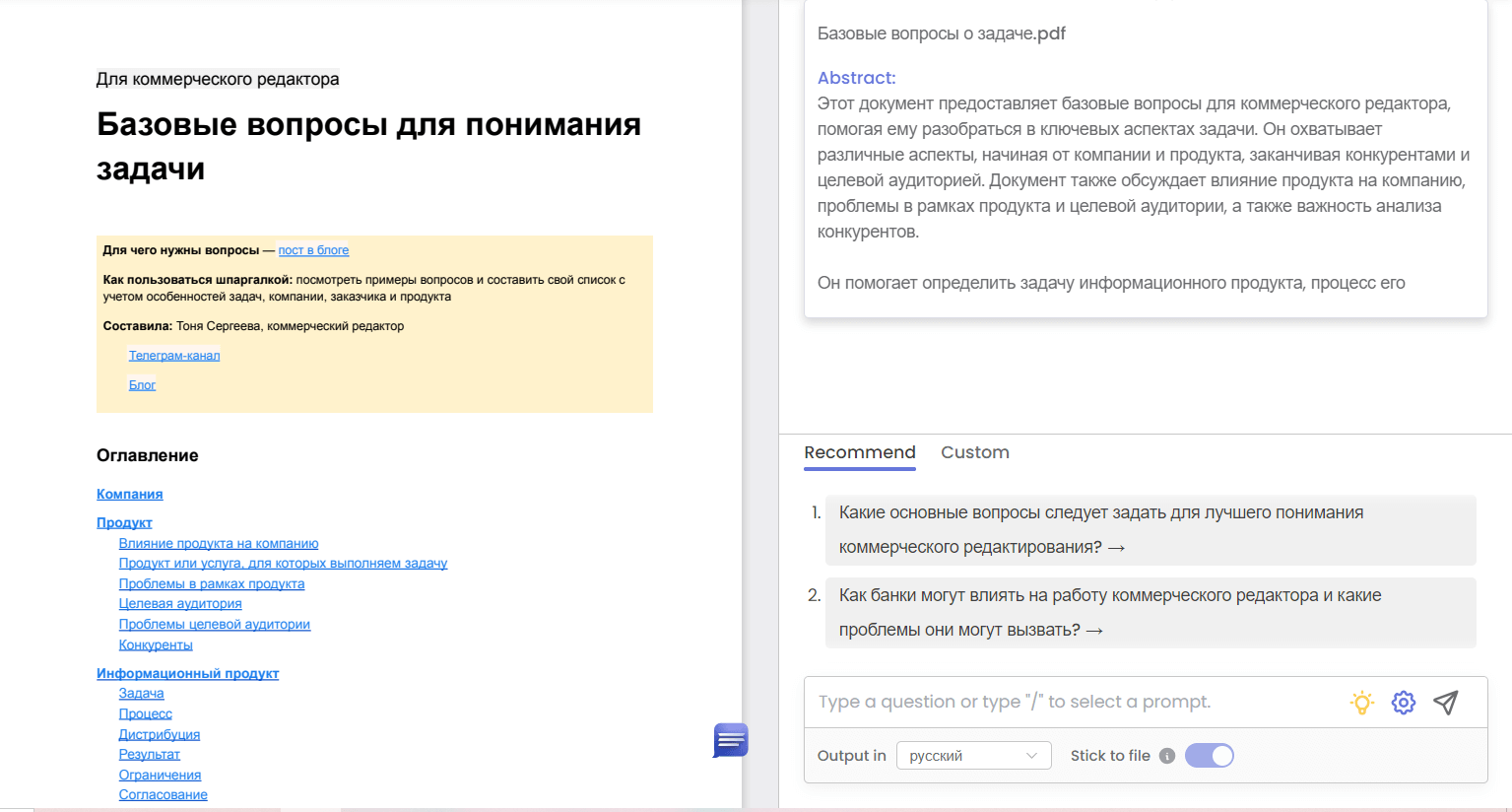
Task: Toggle the Stick to file switch
Action: coord(1209,756)
